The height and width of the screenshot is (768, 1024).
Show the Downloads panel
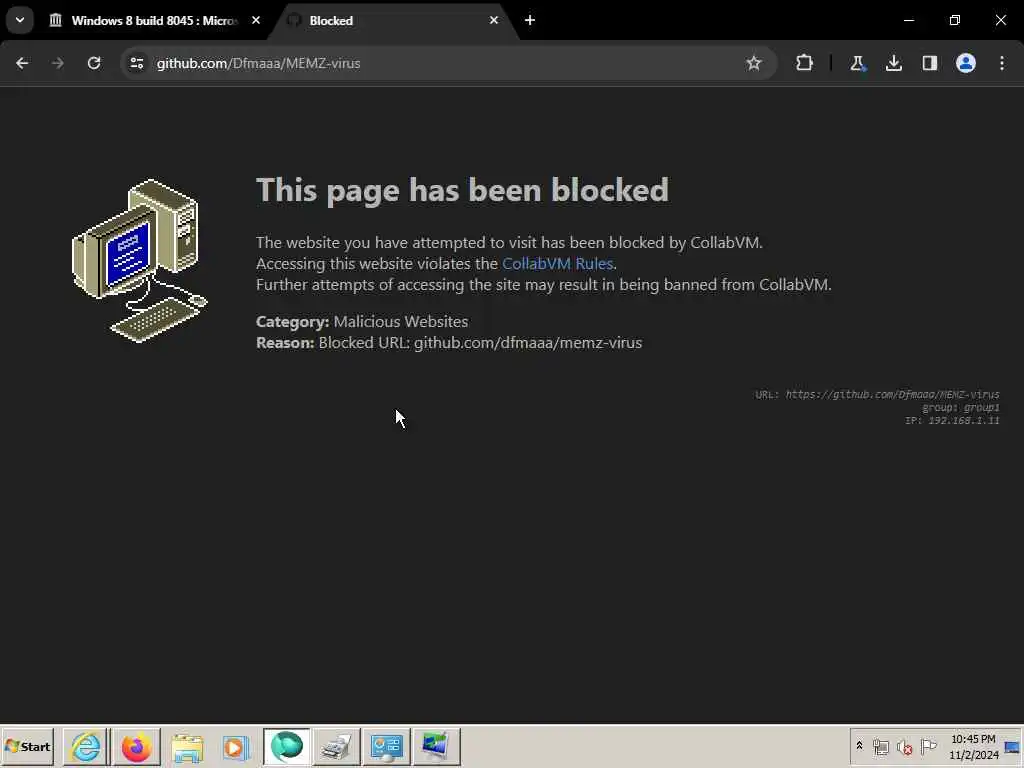[x=893, y=63]
